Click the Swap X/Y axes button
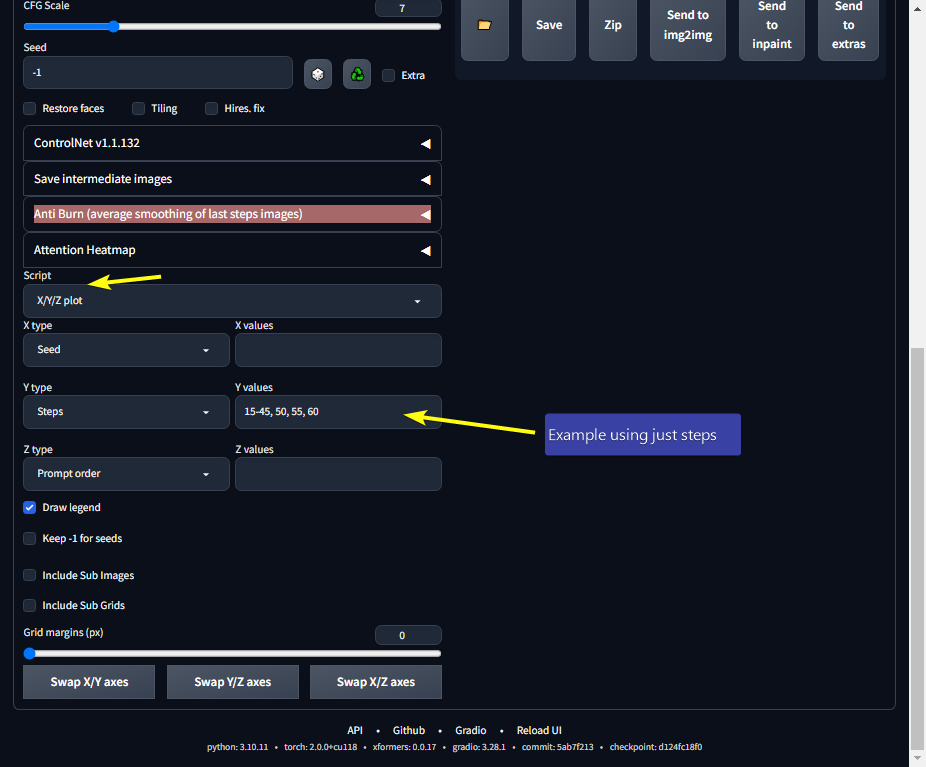 (x=88, y=681)
